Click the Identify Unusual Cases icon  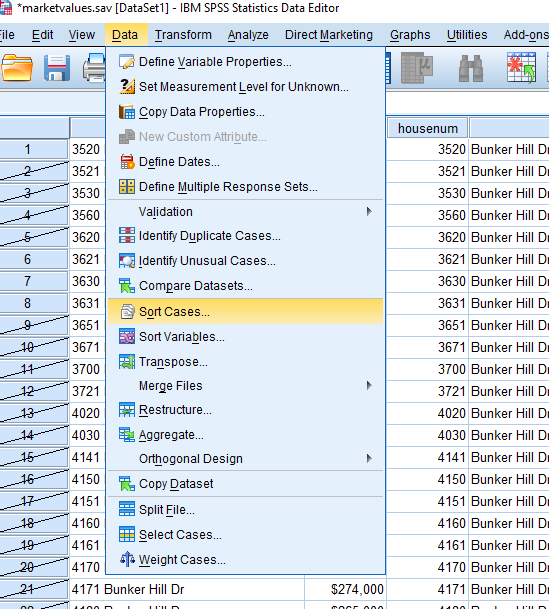coord(127,261)
